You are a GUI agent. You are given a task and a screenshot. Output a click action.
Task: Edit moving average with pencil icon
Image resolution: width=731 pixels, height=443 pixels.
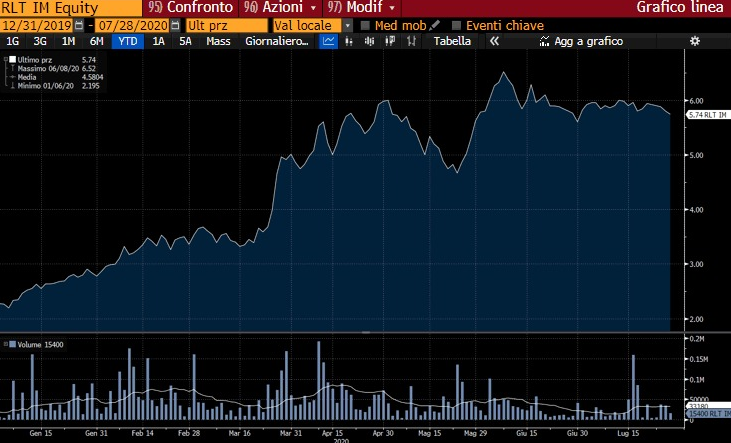click(x=434, y=25)
